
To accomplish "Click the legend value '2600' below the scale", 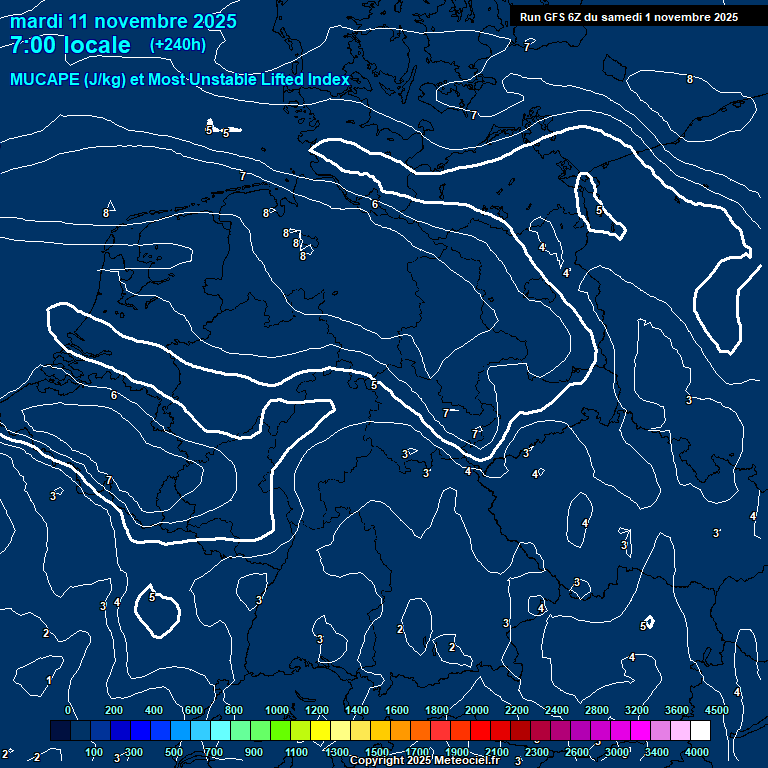I will coord(576,752).
